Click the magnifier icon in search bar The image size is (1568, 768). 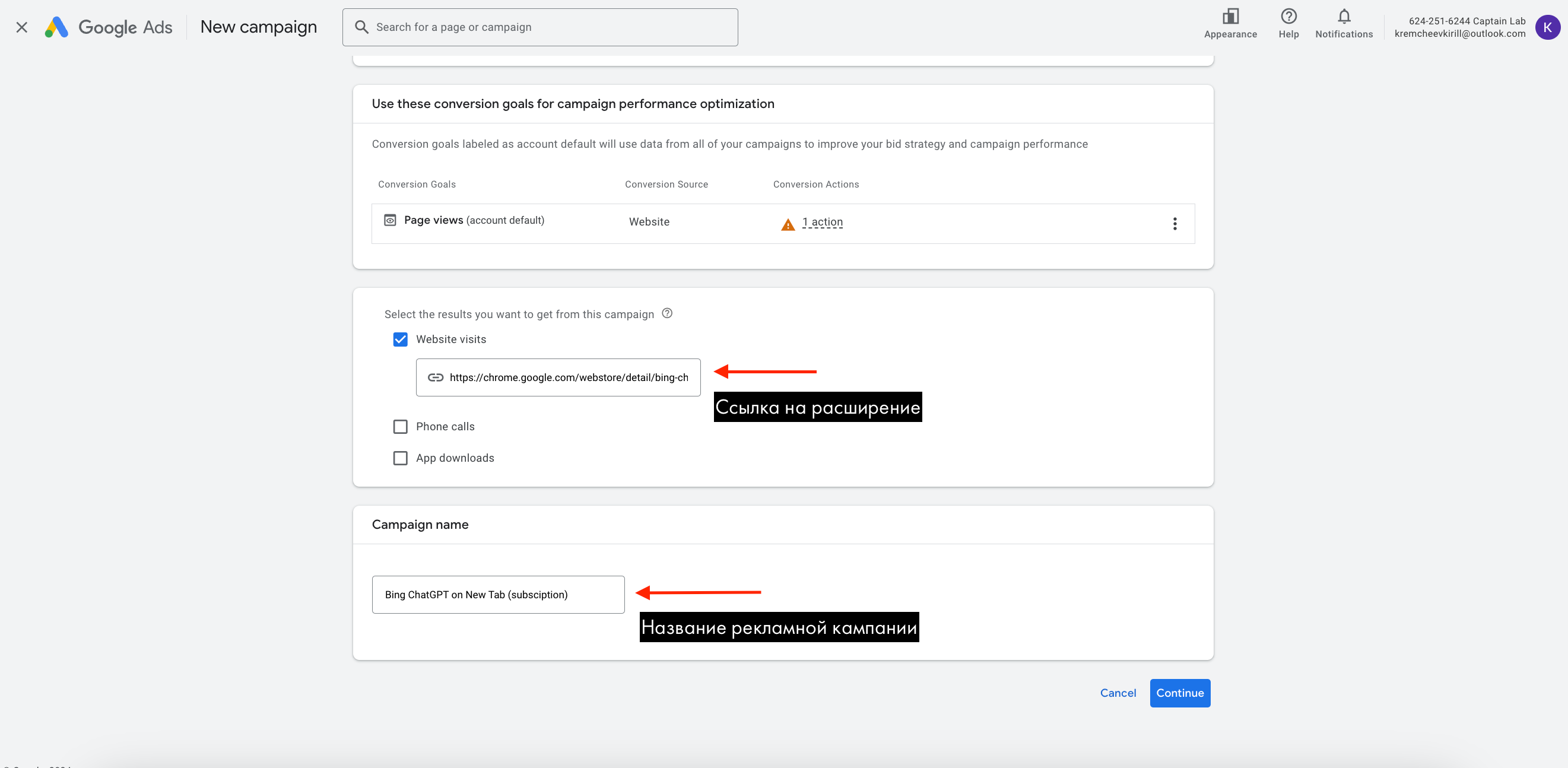click(x=361, y=27)
